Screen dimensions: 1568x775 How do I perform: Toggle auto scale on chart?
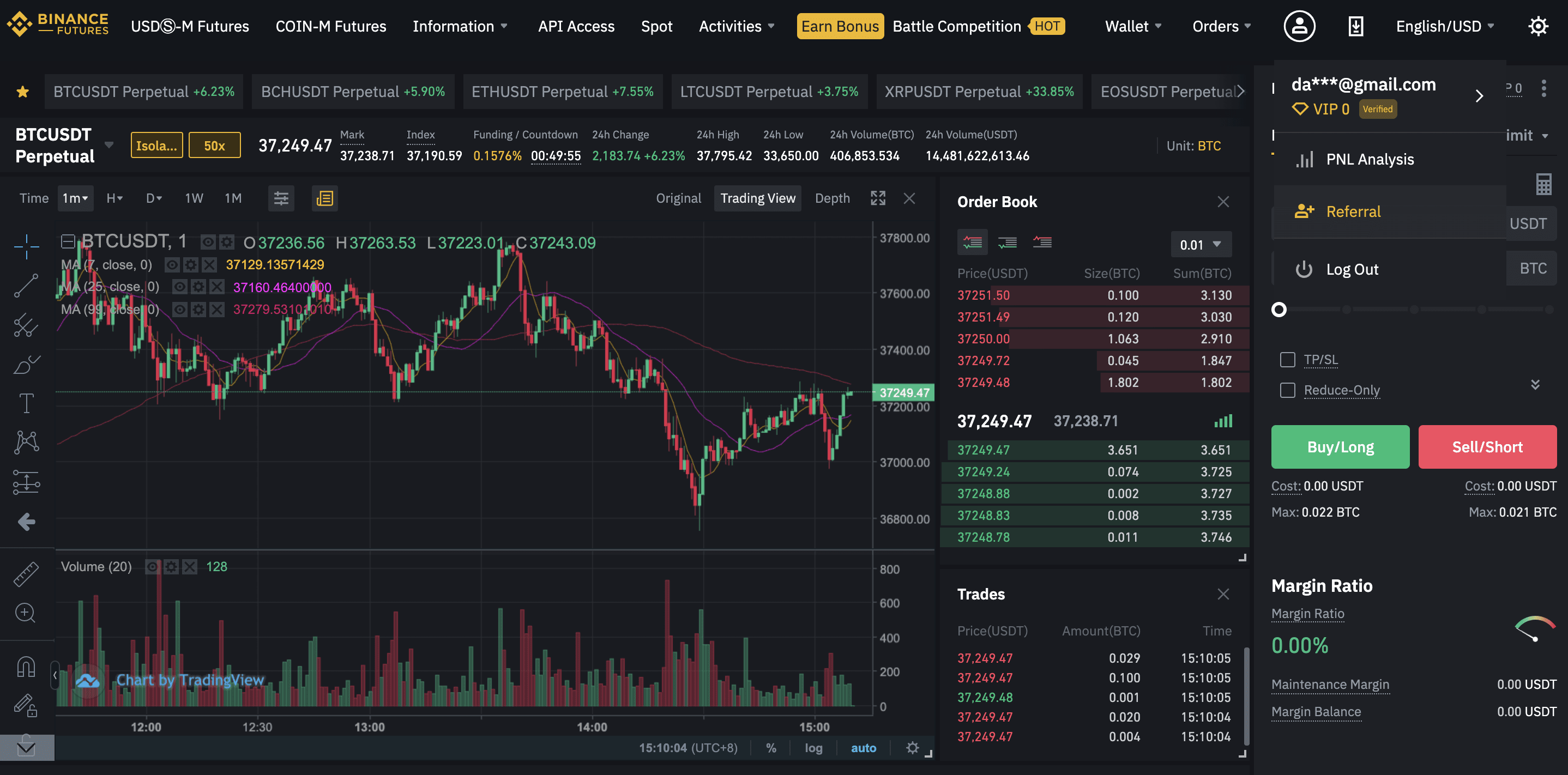click(863, 748)
